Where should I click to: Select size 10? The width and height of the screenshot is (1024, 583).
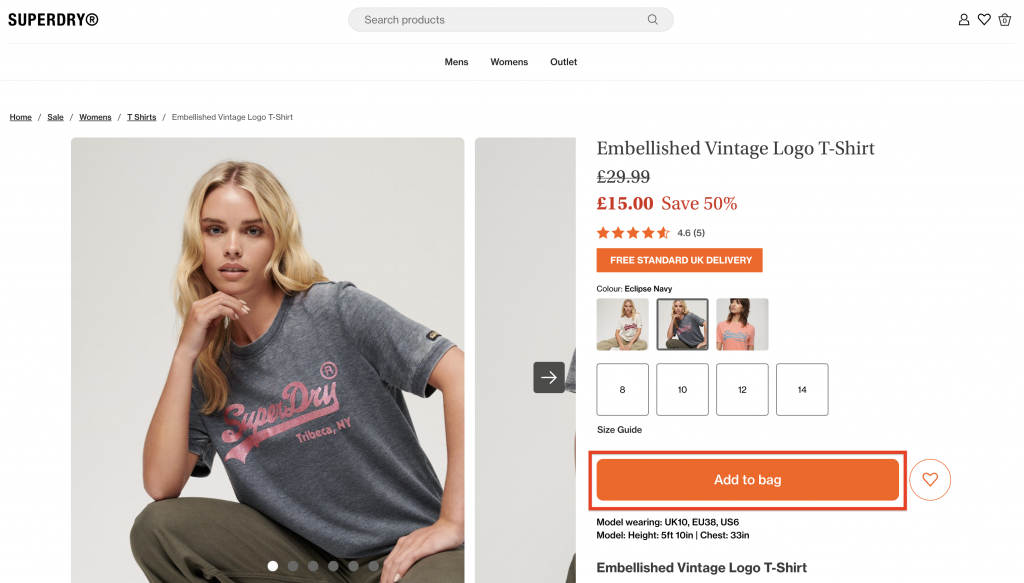tap(682, 389)
